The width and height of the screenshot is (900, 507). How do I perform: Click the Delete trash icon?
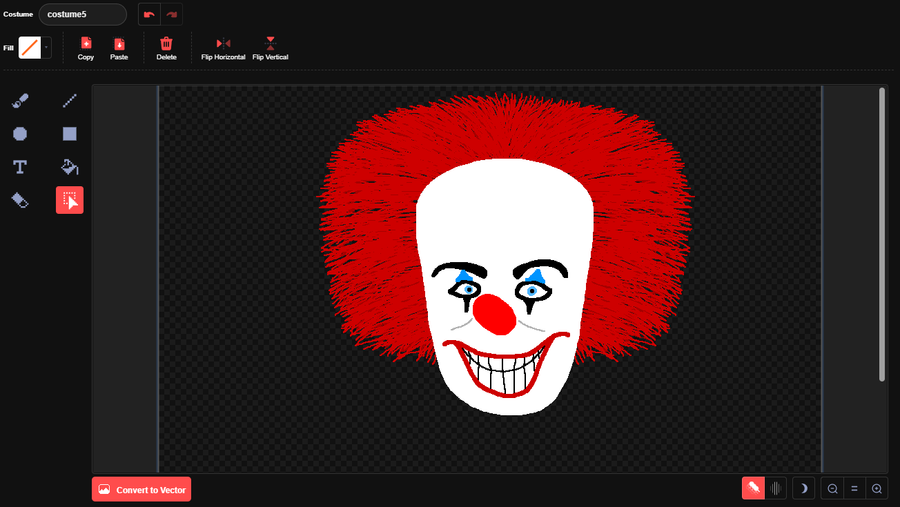tap(166, 48)
